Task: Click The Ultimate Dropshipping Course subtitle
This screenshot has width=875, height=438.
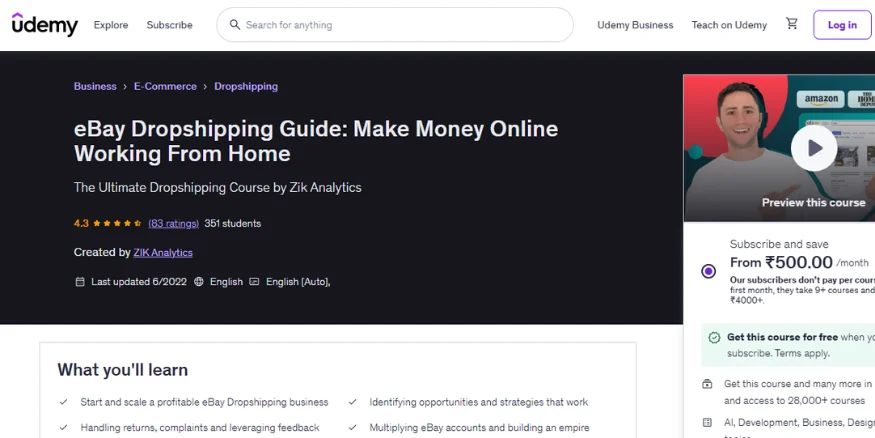Action: pos(218,187)
